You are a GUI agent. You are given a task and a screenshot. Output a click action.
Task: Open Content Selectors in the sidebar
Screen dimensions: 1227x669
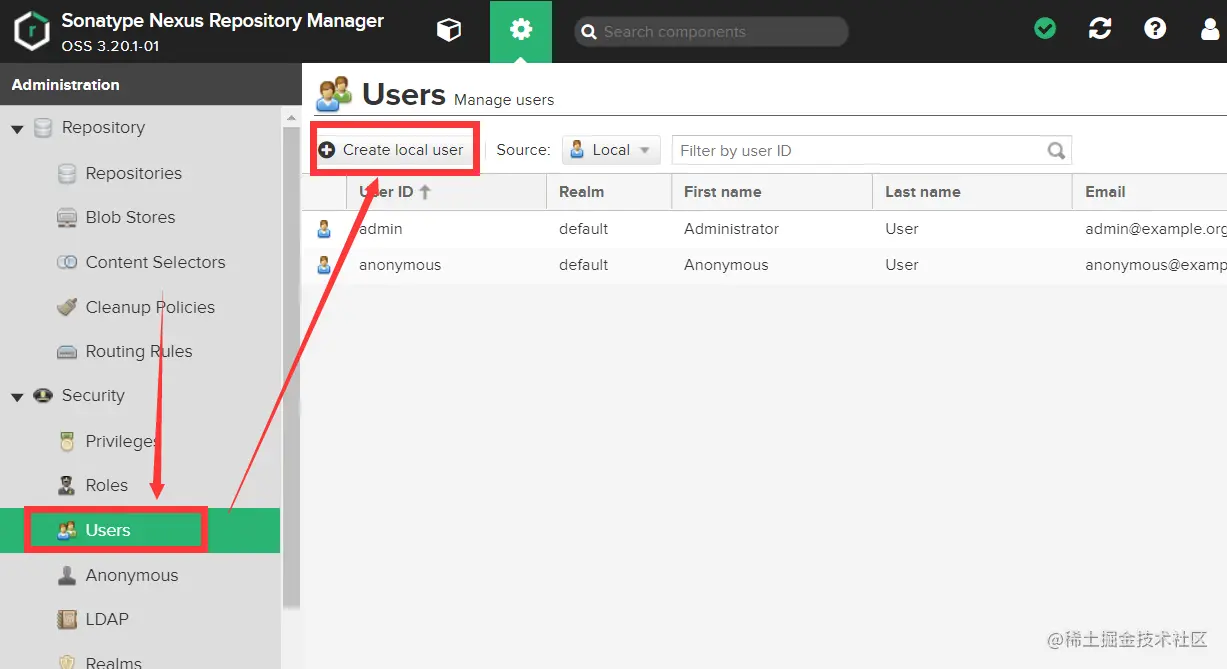155,262
